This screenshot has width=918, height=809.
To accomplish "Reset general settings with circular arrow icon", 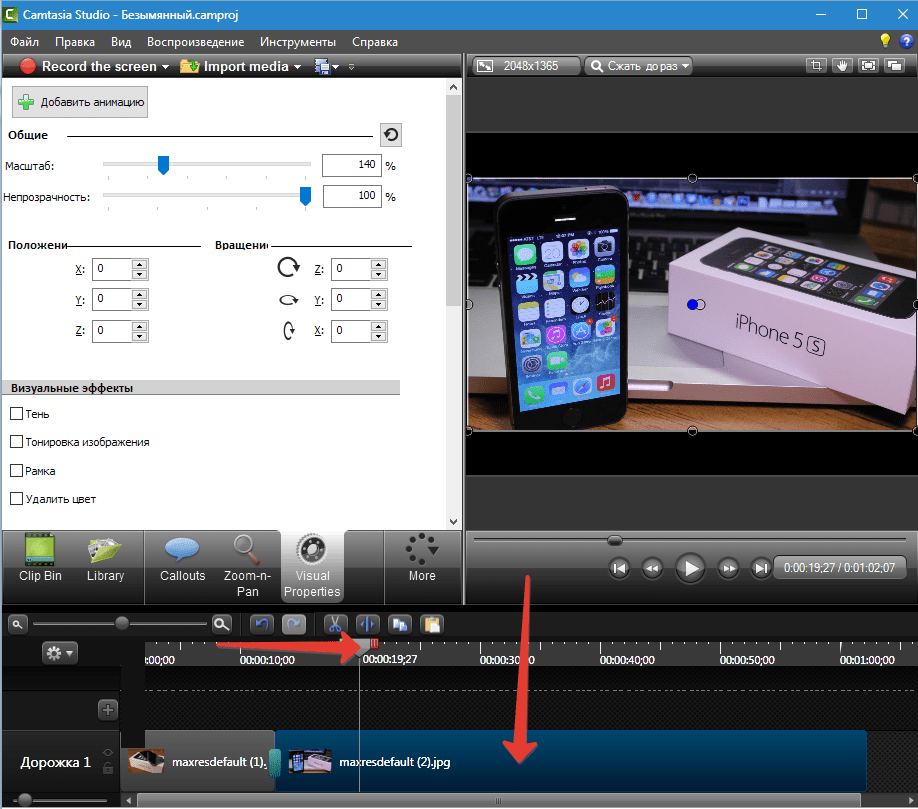I will coord(390,135).
